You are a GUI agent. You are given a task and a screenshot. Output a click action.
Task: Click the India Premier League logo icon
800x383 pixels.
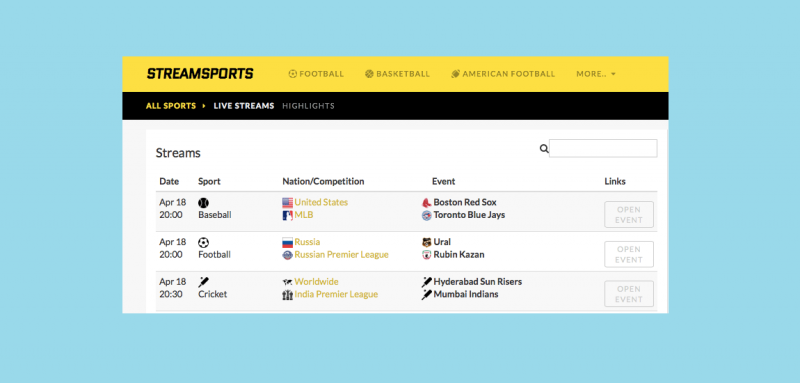point(288,295)
